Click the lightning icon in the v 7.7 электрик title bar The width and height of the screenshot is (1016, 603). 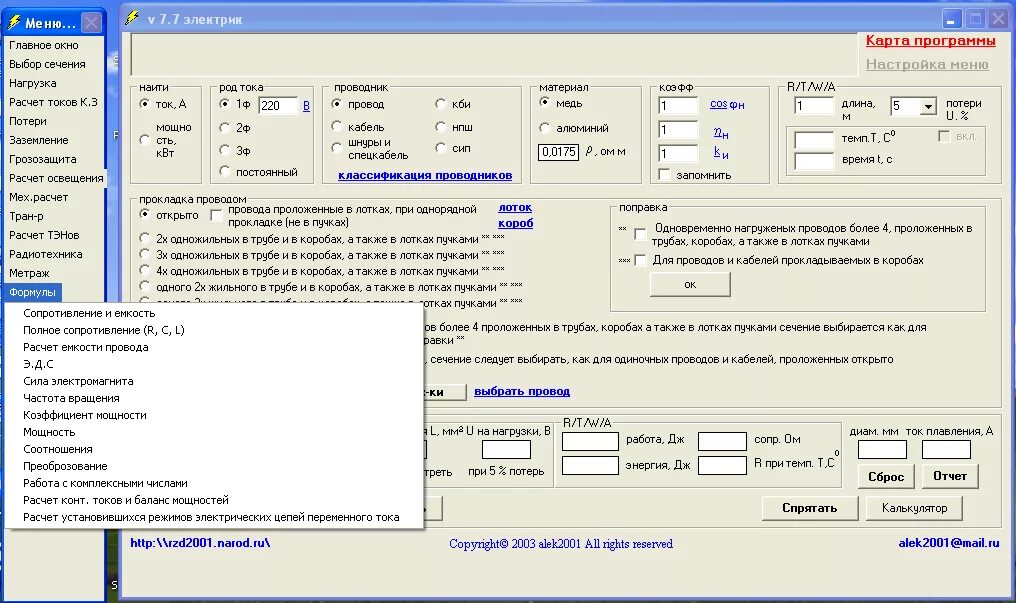tap(132, 18)
